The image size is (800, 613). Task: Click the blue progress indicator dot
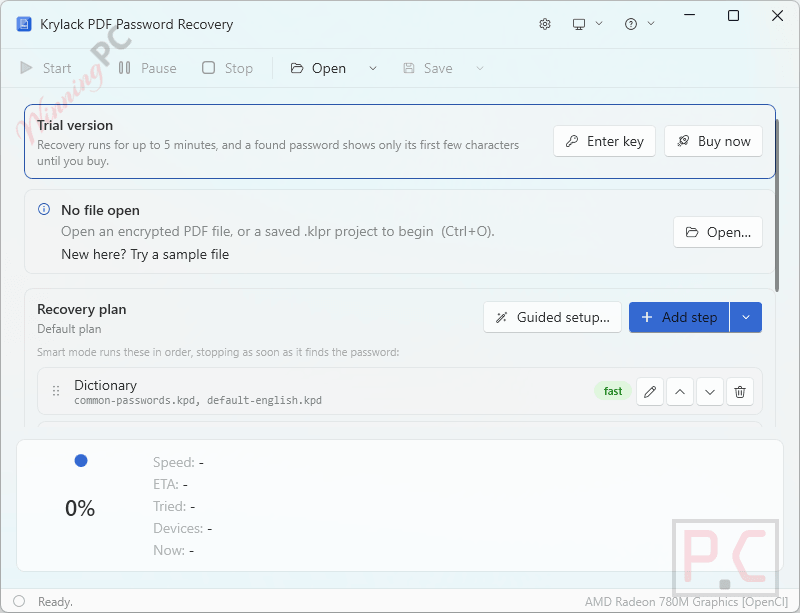coord(81,460)
